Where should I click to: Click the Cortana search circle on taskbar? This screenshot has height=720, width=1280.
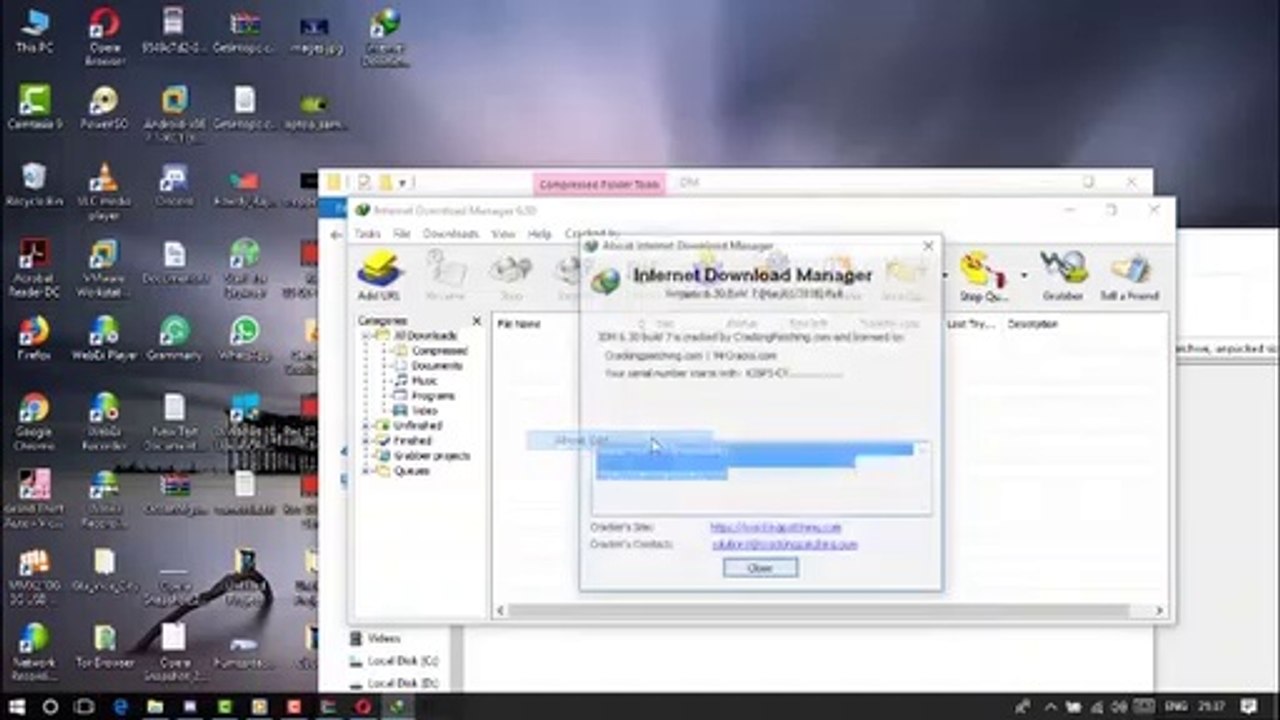click(51, 707)
